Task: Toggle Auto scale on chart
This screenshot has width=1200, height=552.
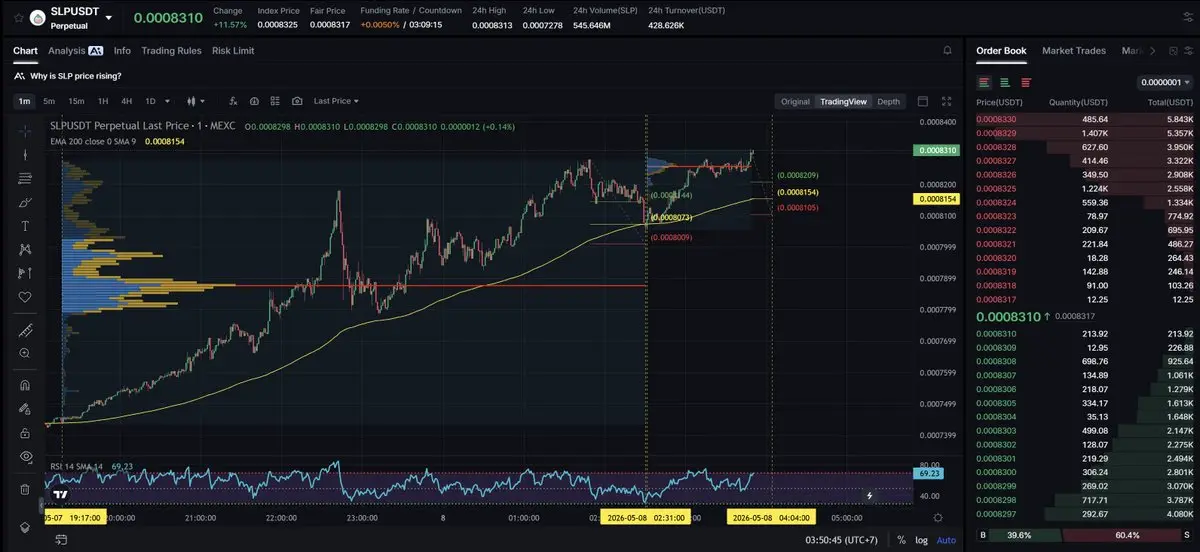Action: pos(945,540)
